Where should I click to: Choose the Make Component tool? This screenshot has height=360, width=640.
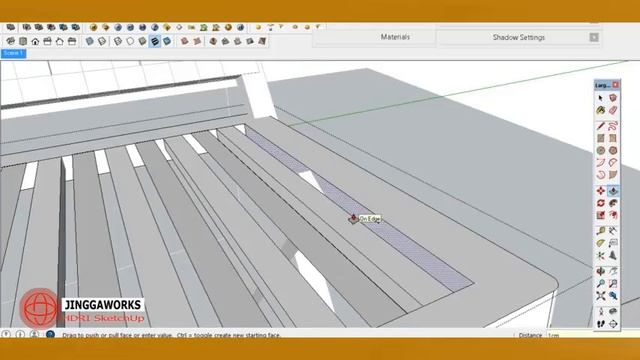point(613,98)
